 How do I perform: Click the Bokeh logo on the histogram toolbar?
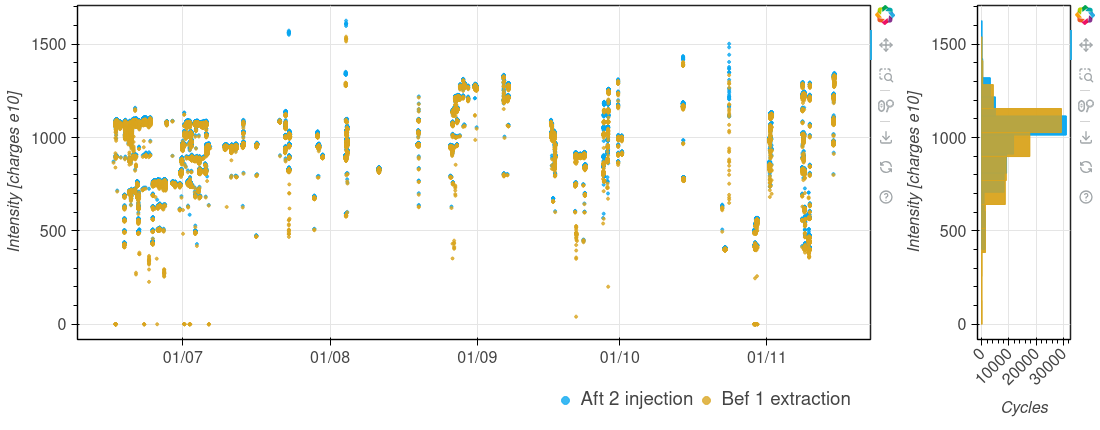coord(1085,15)
